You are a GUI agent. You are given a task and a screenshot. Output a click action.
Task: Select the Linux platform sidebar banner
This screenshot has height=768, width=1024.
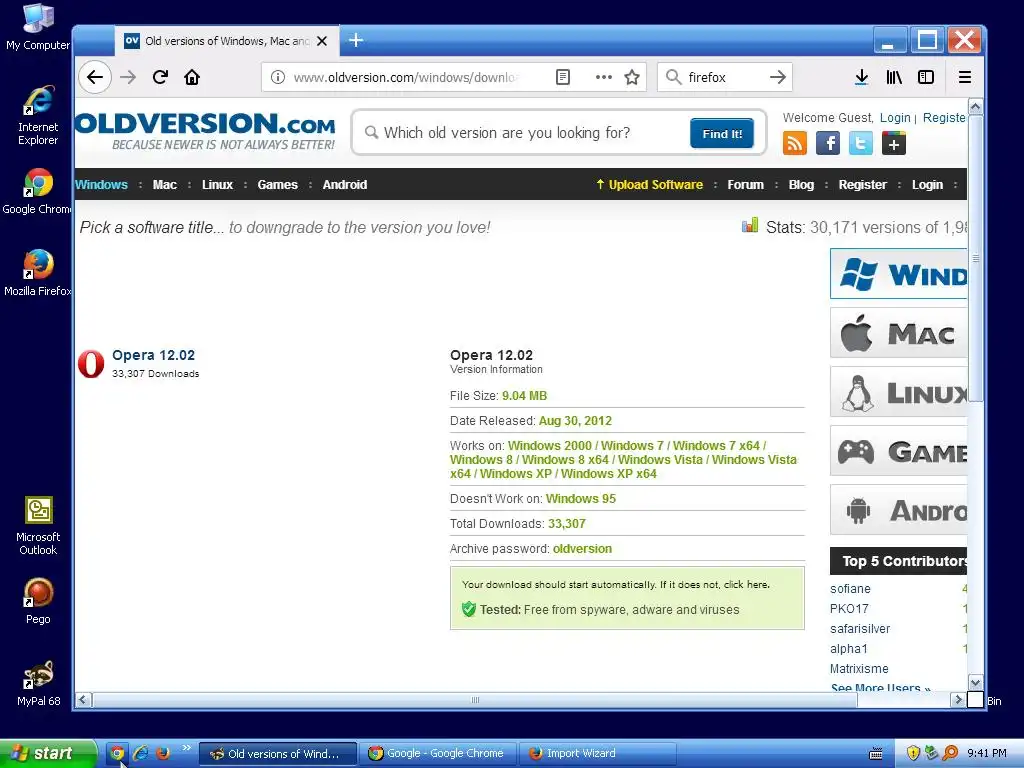click(x=899, y=392)
